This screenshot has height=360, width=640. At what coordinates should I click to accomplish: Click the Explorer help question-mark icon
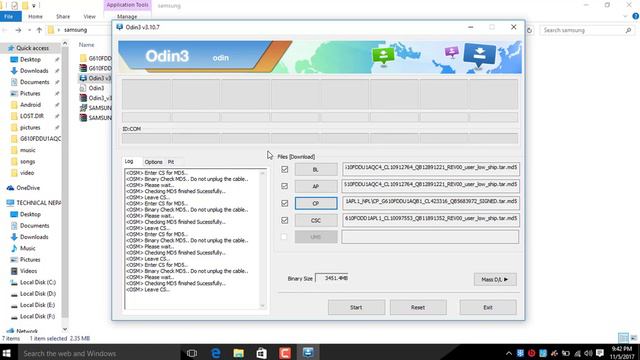(x=635, y=16)
